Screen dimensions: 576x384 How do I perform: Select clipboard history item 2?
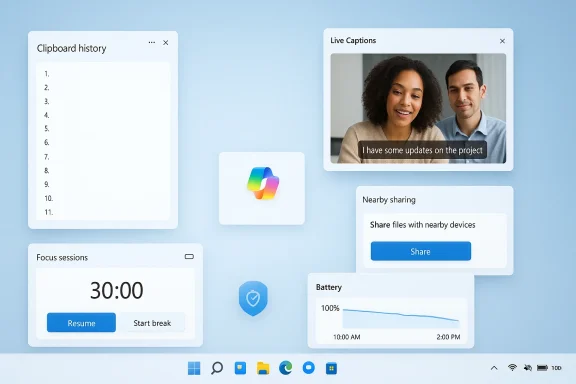pos(103,87)
